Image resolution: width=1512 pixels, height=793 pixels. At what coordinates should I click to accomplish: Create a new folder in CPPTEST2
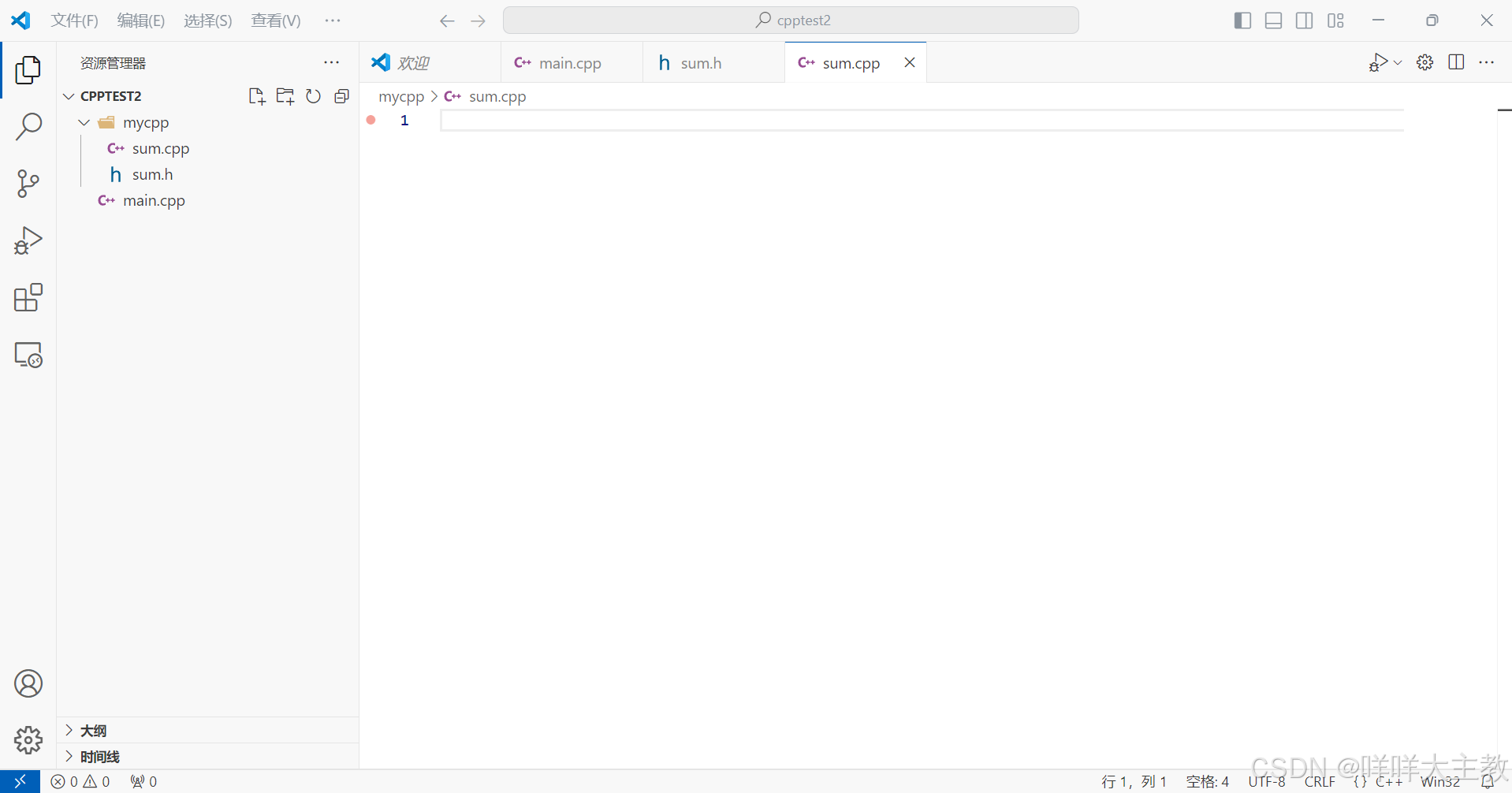[x=285, y=96]
